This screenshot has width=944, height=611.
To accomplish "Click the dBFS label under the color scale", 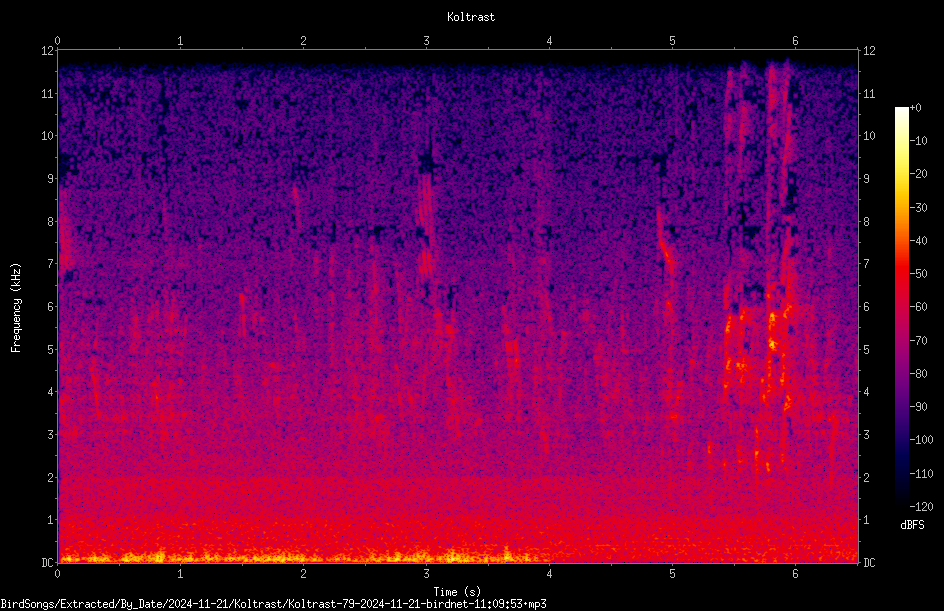I will (912, 525).
